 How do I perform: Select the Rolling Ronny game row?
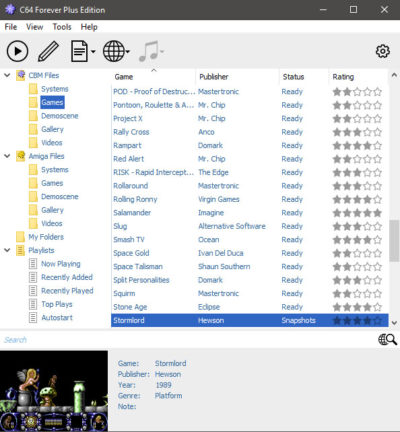[x=250, y=199]
